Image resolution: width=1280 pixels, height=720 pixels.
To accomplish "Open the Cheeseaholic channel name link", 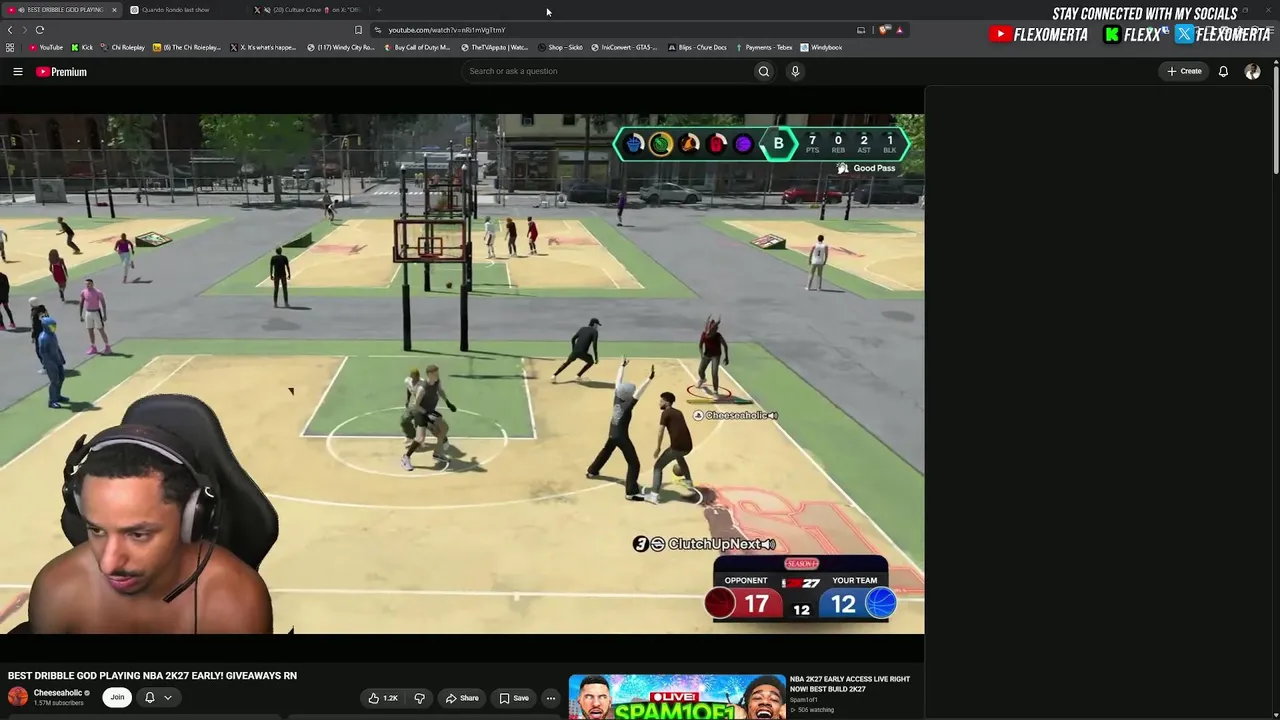I will click(58, 693).
